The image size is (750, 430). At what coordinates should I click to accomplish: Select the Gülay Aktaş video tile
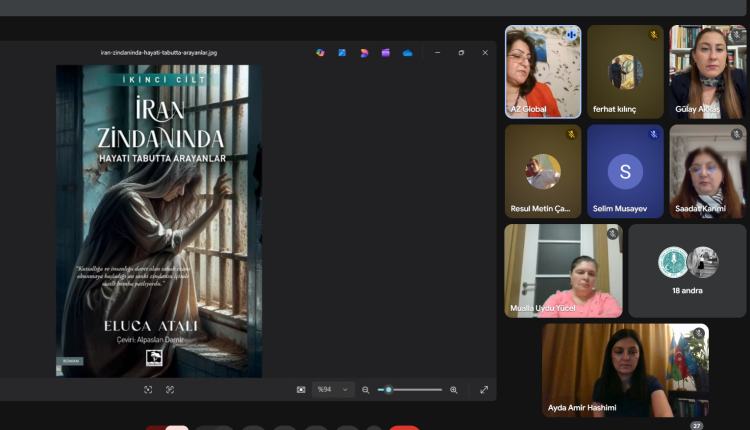tap(707, 72)
